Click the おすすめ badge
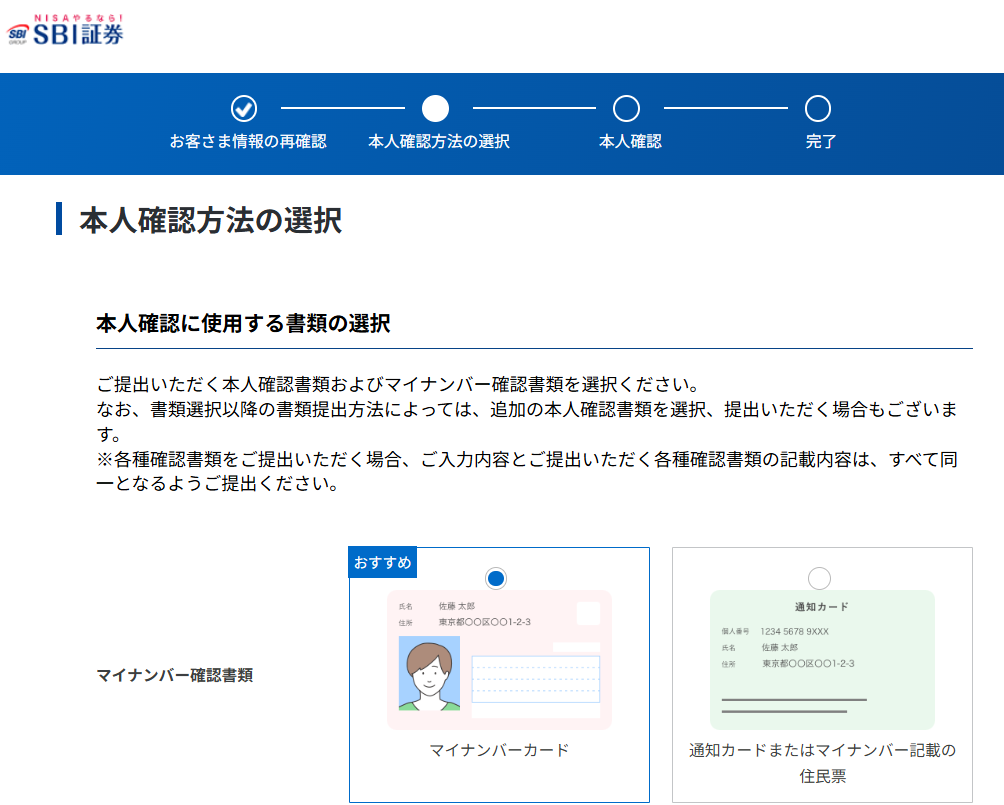The height and width of the screenshot is (805, 1004). click(383, 563)
